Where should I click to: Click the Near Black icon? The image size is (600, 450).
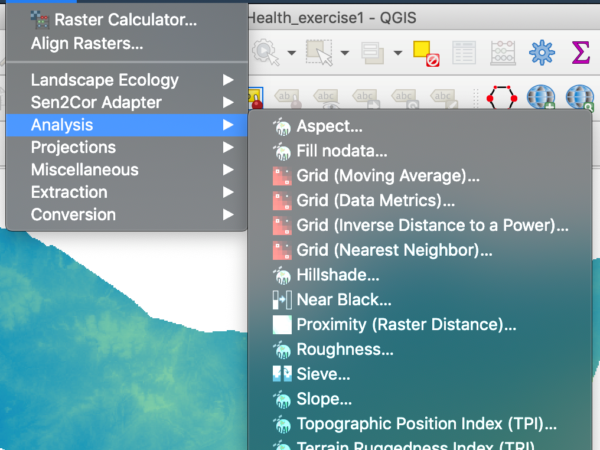[x=282, y=300]
